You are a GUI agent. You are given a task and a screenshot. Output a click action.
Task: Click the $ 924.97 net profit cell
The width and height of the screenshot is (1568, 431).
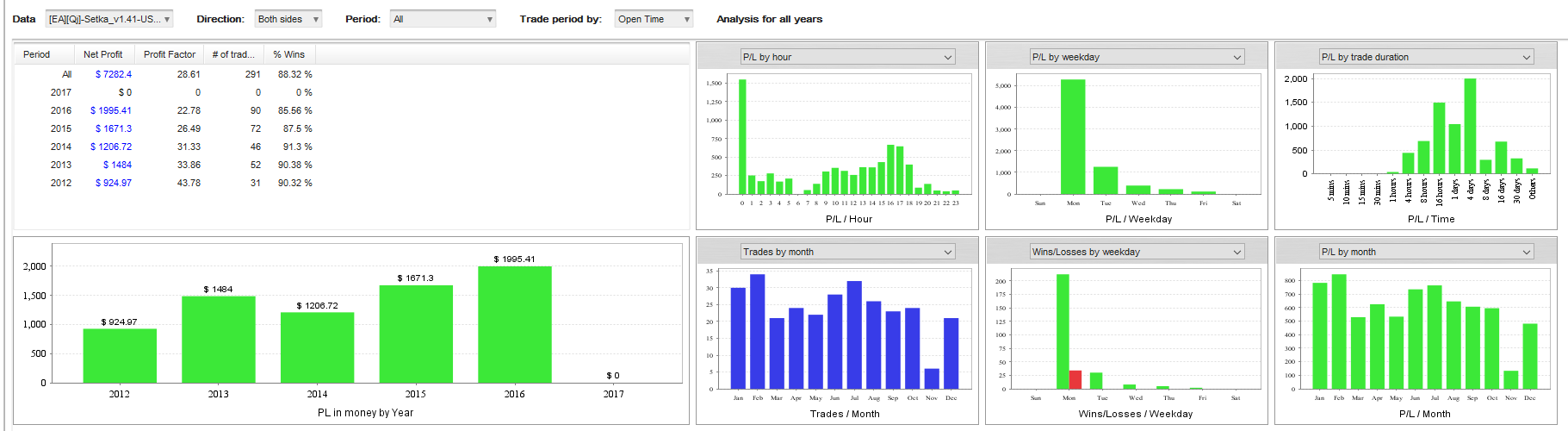click(114, 183)
